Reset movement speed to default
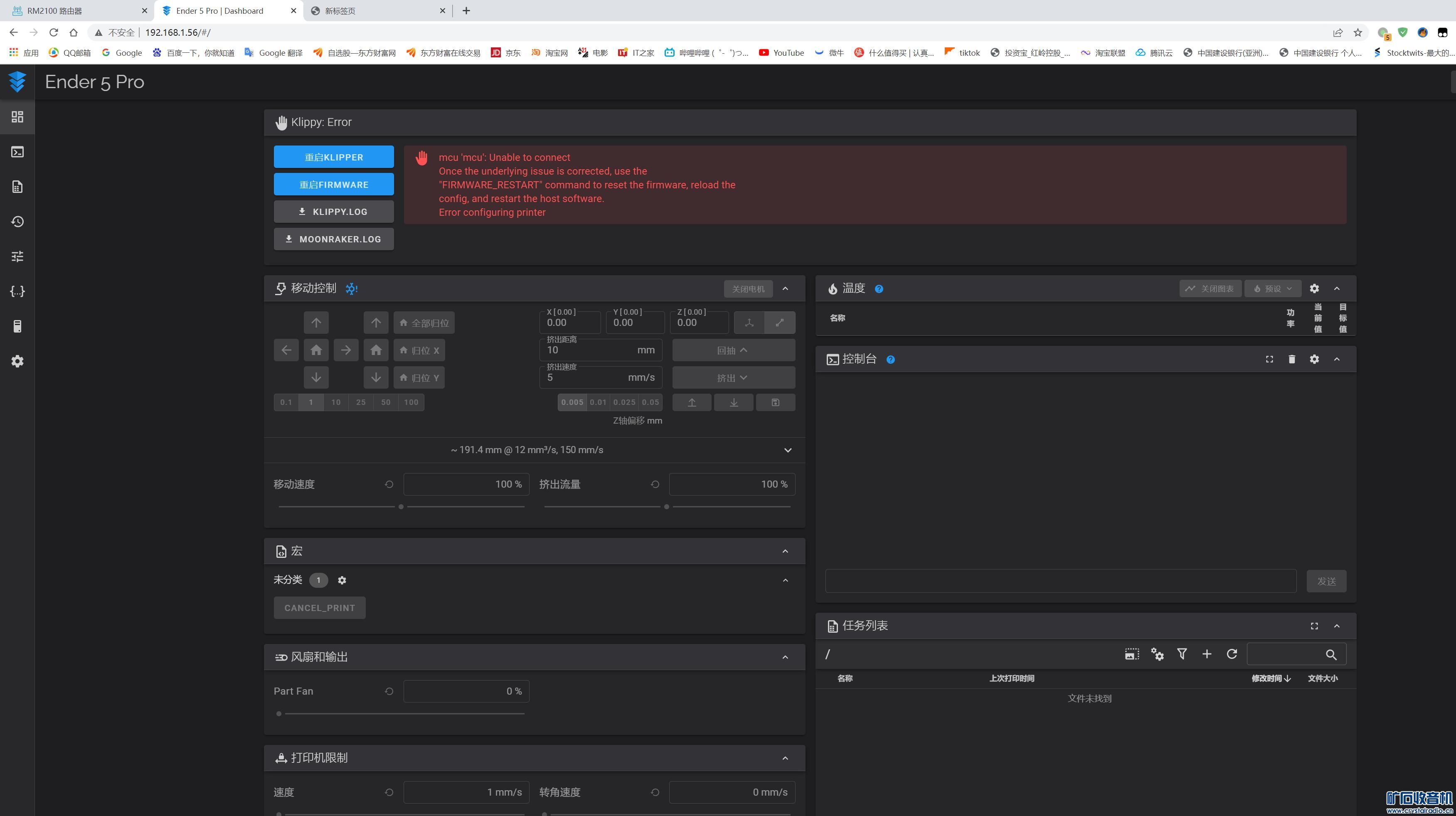 (389, 484)
